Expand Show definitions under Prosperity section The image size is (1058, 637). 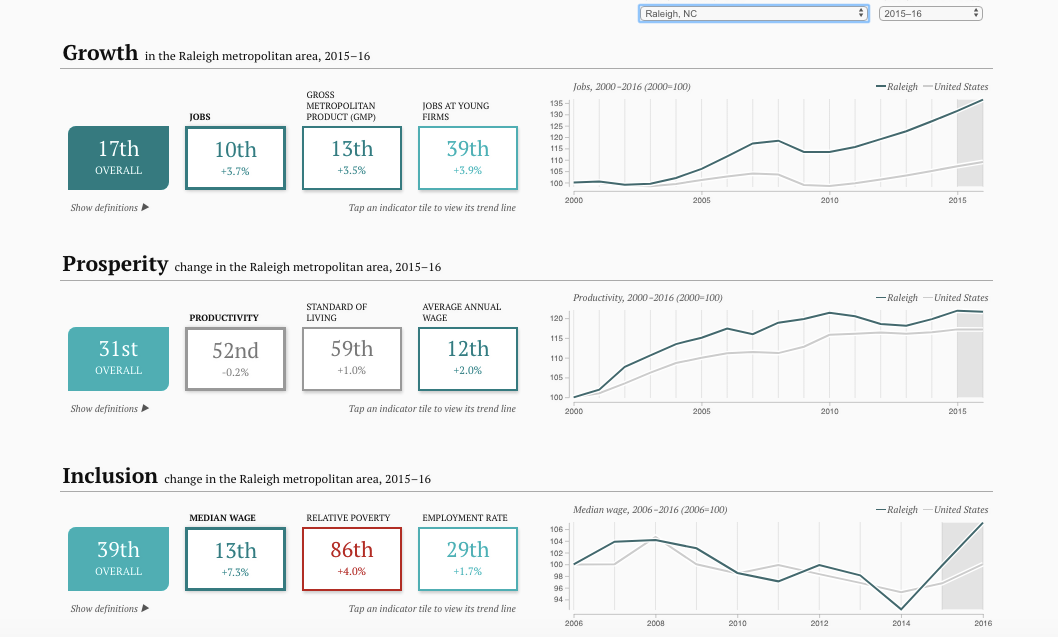click(x=109, y=408)
